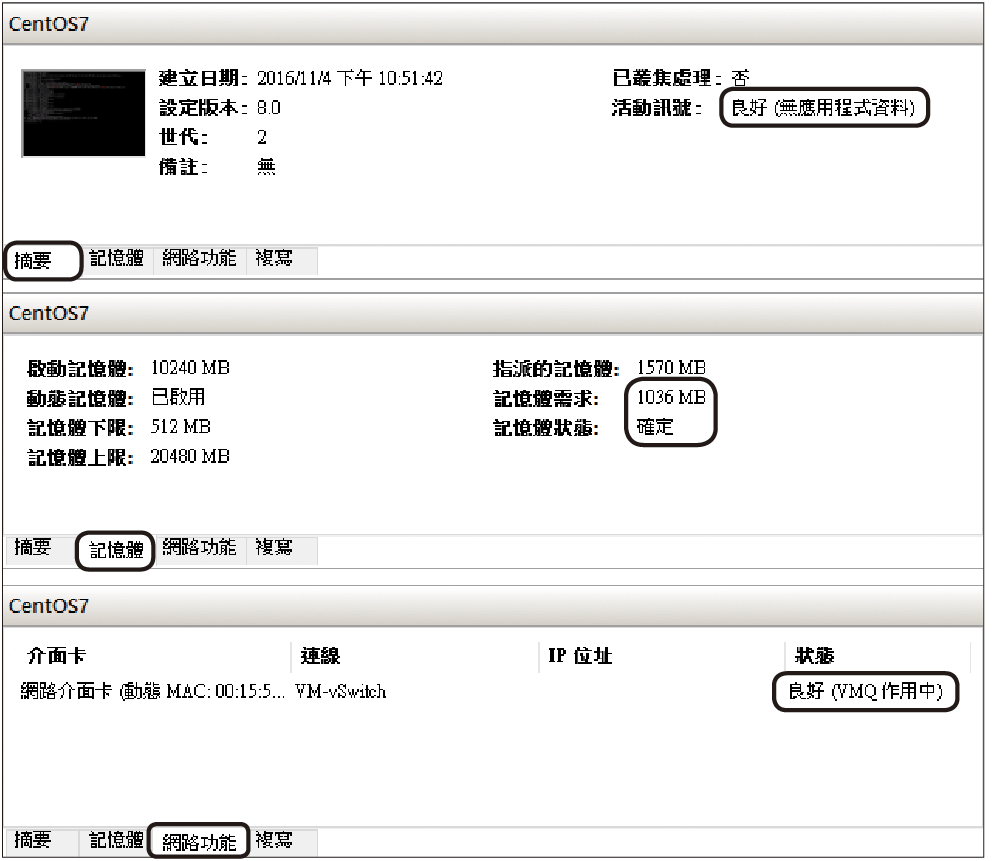This screenshot has height=861, width=994.
Task: Sort by the 狀態 column header
Action: 815,656
